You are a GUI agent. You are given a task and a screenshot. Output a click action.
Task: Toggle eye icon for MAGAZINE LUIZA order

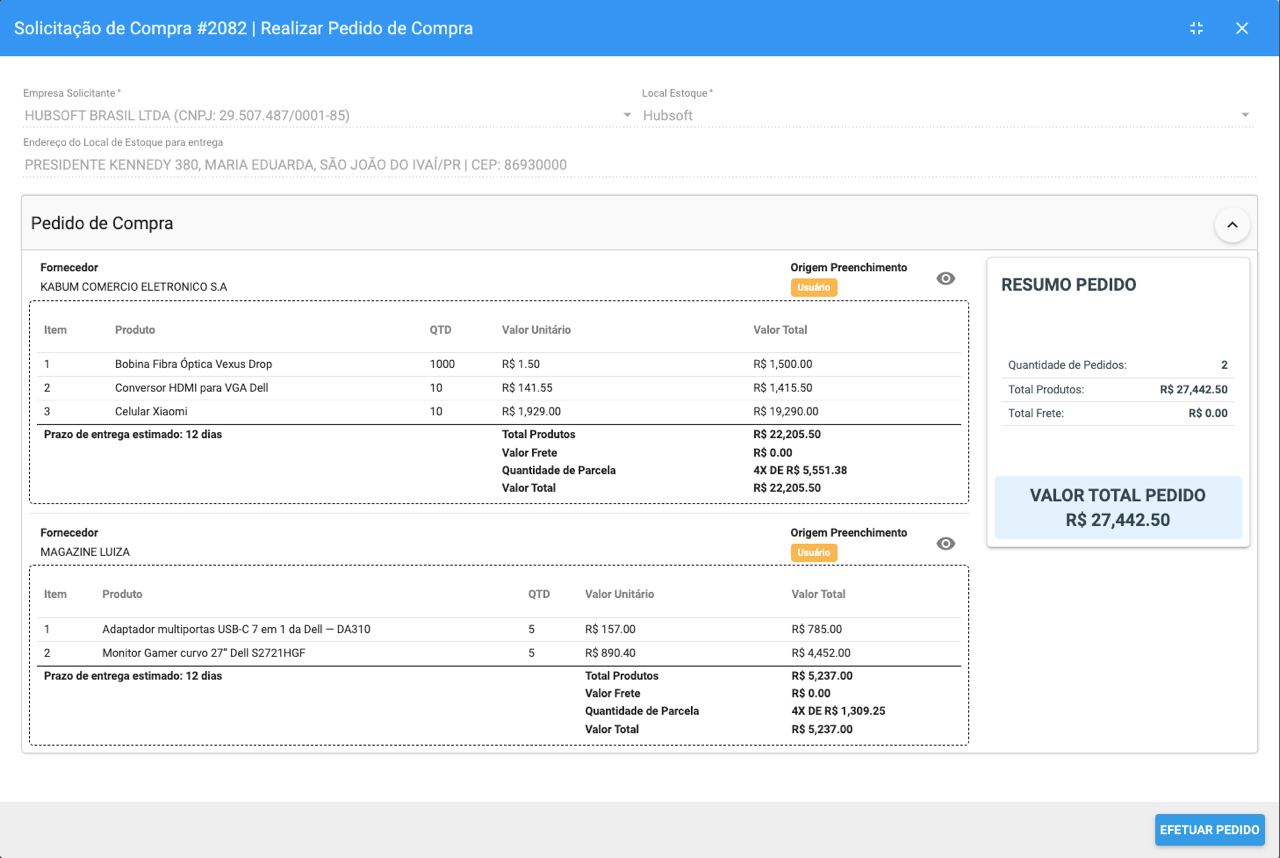point(945,543)
